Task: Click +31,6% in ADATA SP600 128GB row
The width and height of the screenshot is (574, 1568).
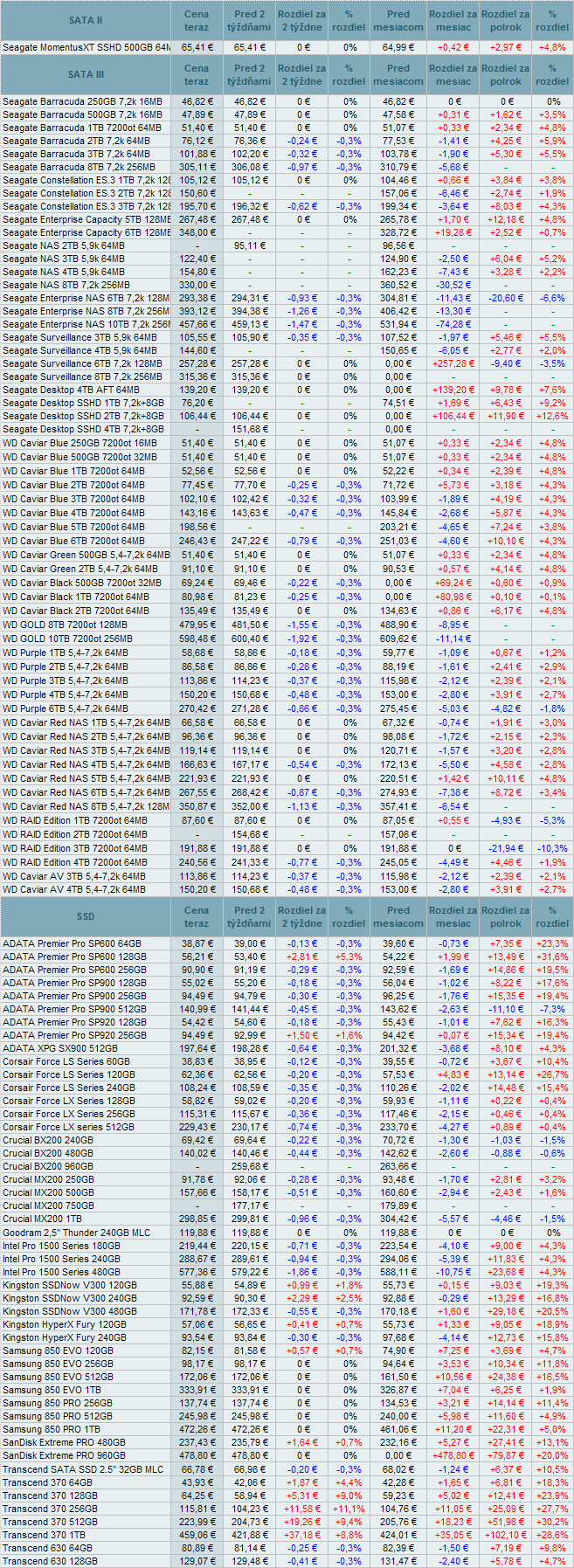Action: coord(552,957)
